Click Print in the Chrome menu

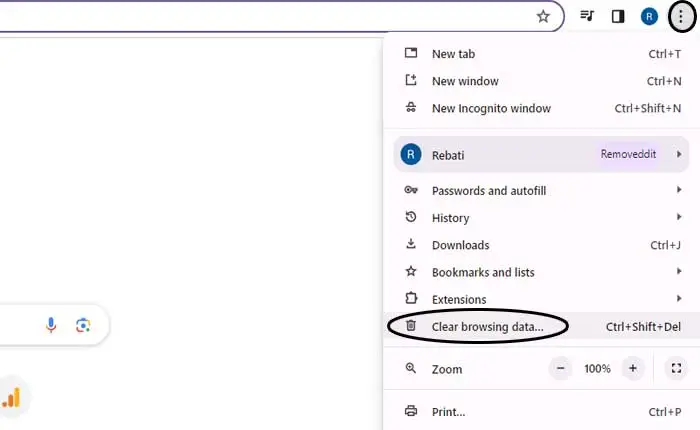tap(448, 412)
